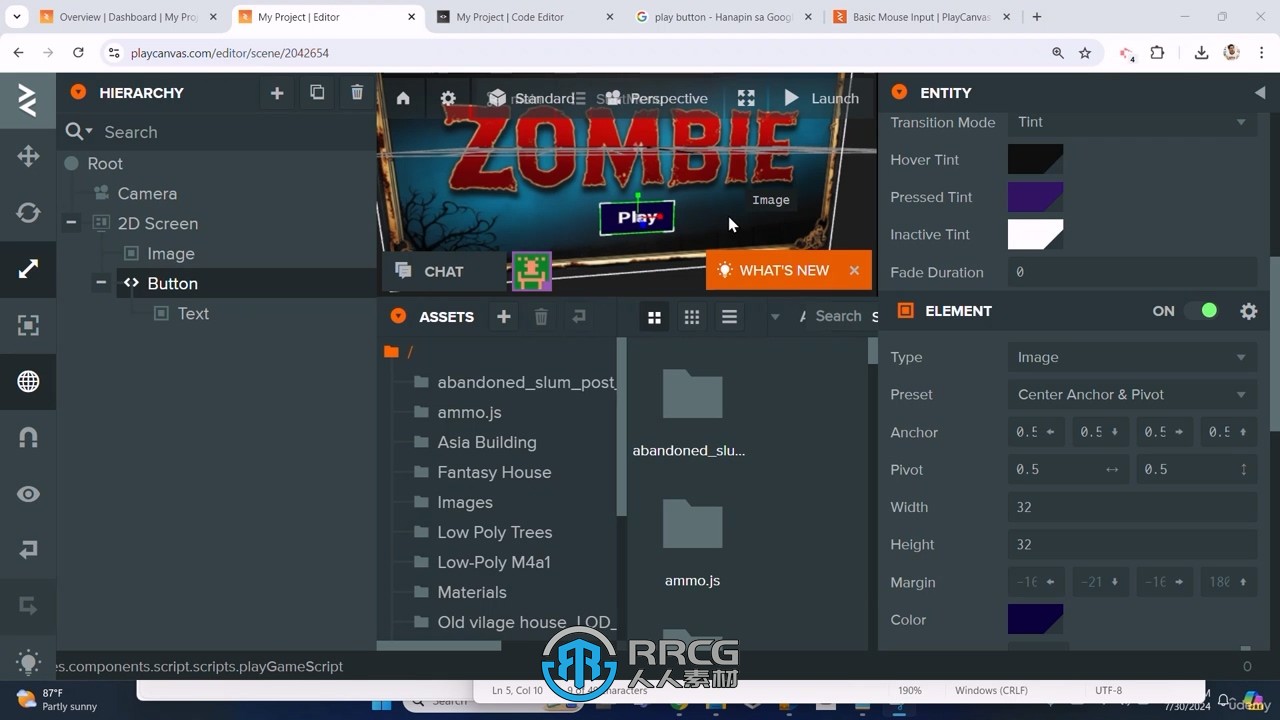Bookmark this page with the star icon

click(1085, 53)
